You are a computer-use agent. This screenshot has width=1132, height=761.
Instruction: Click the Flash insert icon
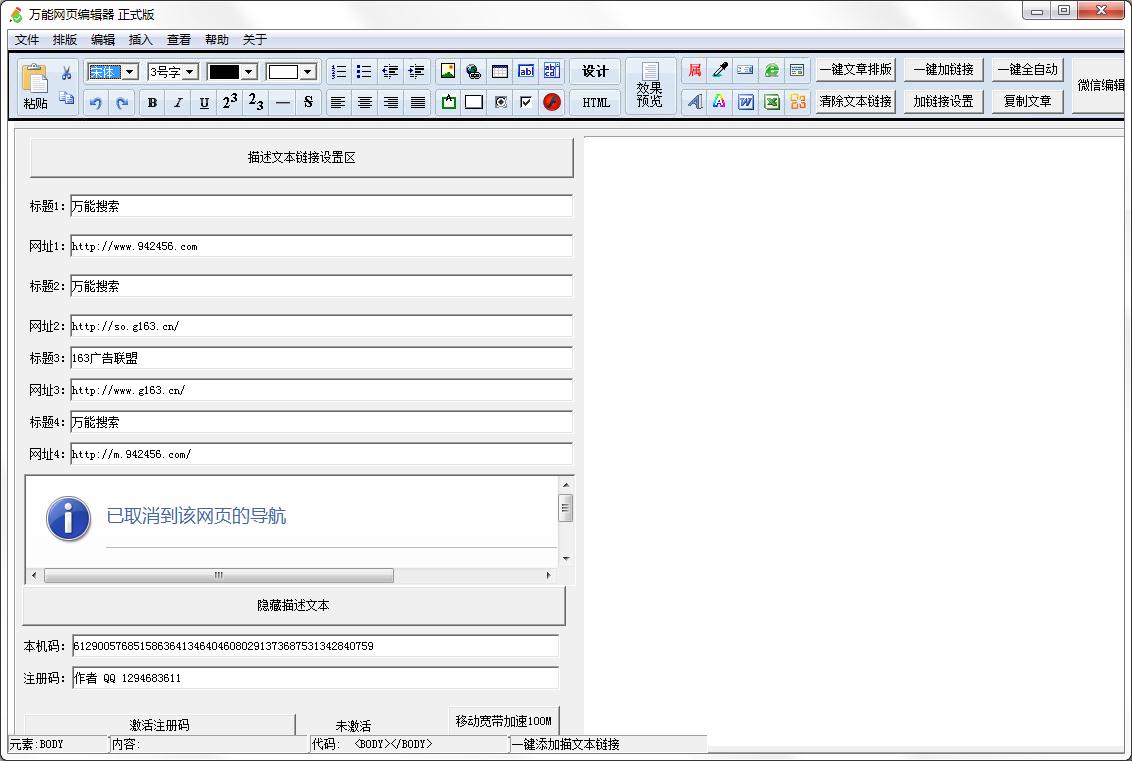click(x=551, y=102)
